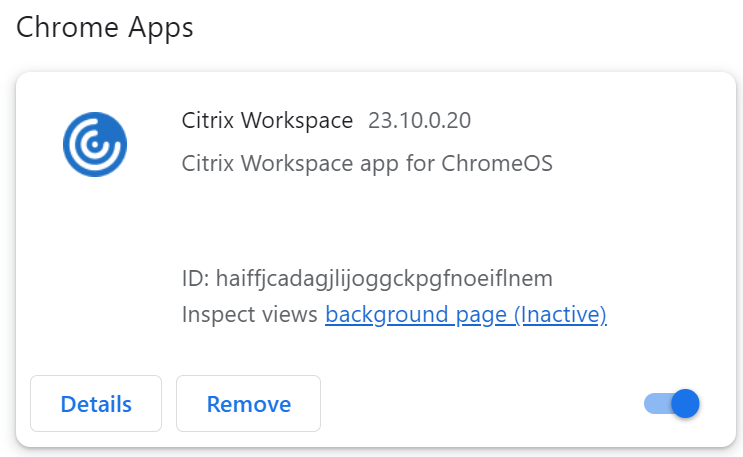Click the Citrix Workspace app for ChromeOS description

(x=367, y=163)
